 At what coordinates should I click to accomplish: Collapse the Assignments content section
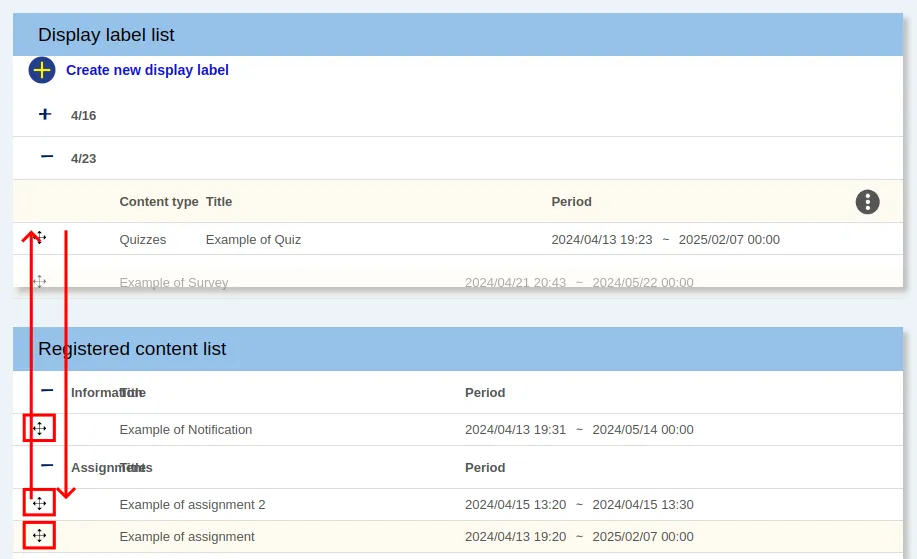(46, 466)
